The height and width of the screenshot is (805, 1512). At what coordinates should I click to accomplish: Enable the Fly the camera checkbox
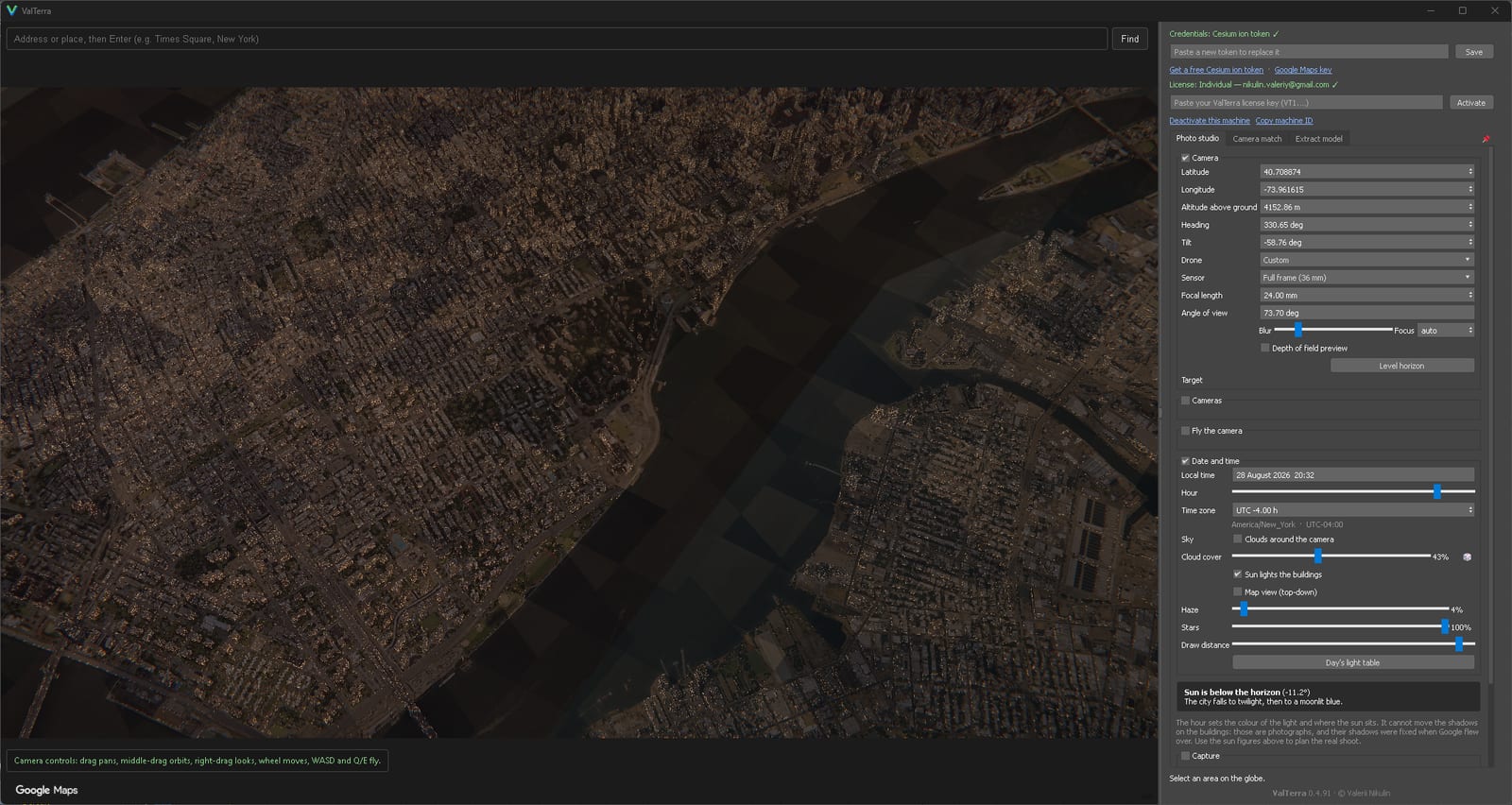(x=1185, y=431)
